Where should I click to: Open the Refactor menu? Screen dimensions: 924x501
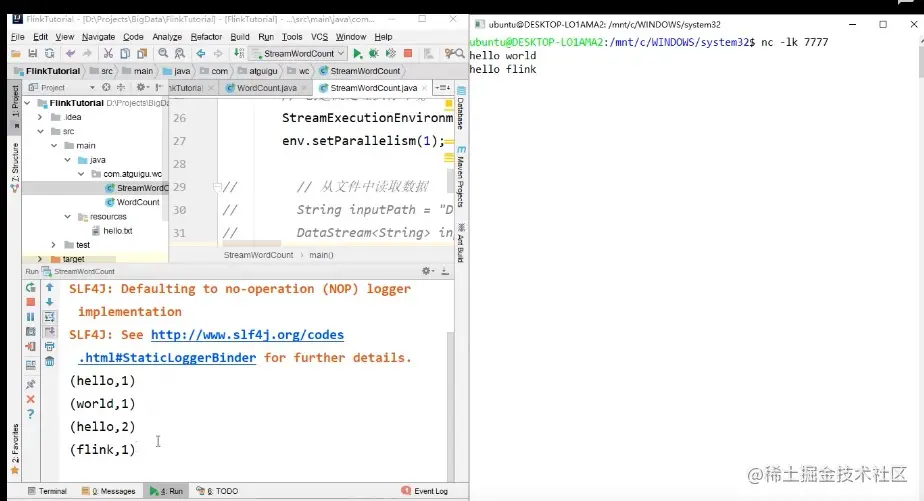point(206,37)
